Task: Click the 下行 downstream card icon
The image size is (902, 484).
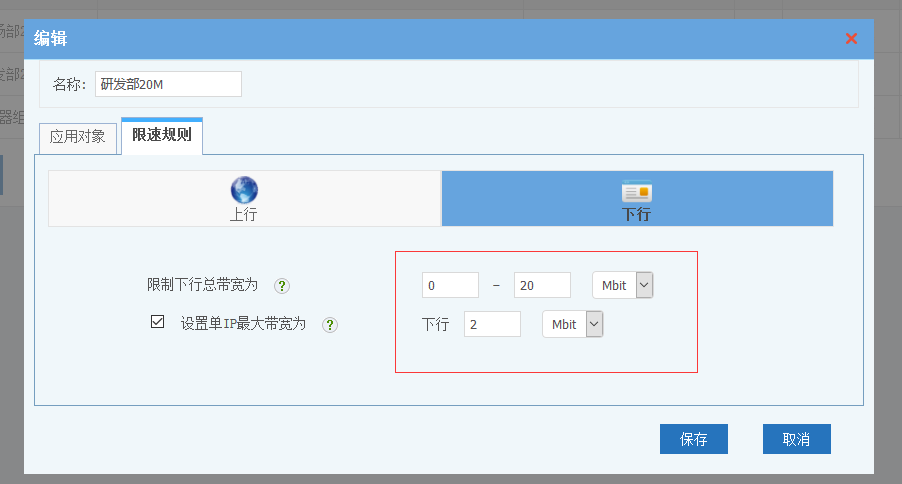Action: point(636,192)
